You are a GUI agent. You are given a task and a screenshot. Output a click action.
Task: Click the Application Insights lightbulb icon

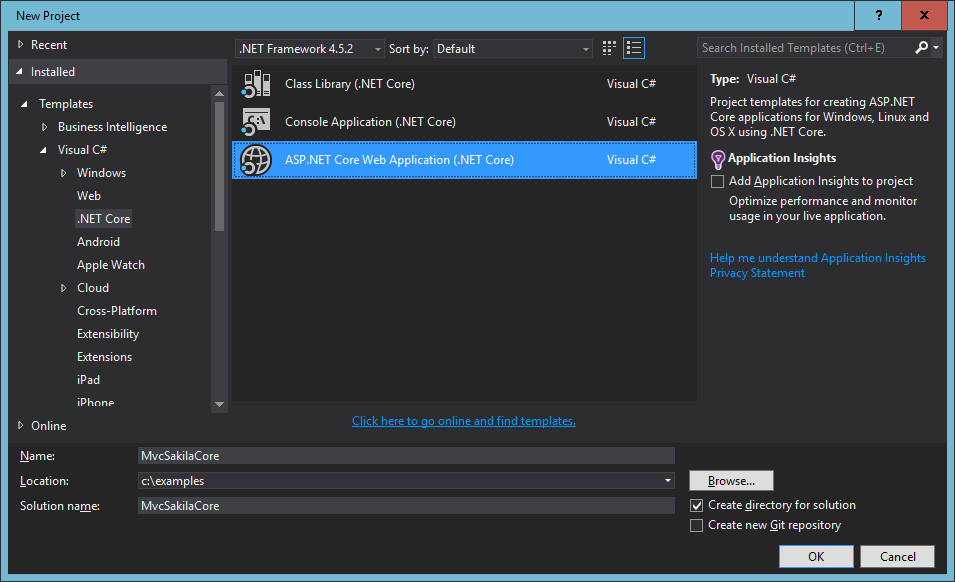[718, 160]
